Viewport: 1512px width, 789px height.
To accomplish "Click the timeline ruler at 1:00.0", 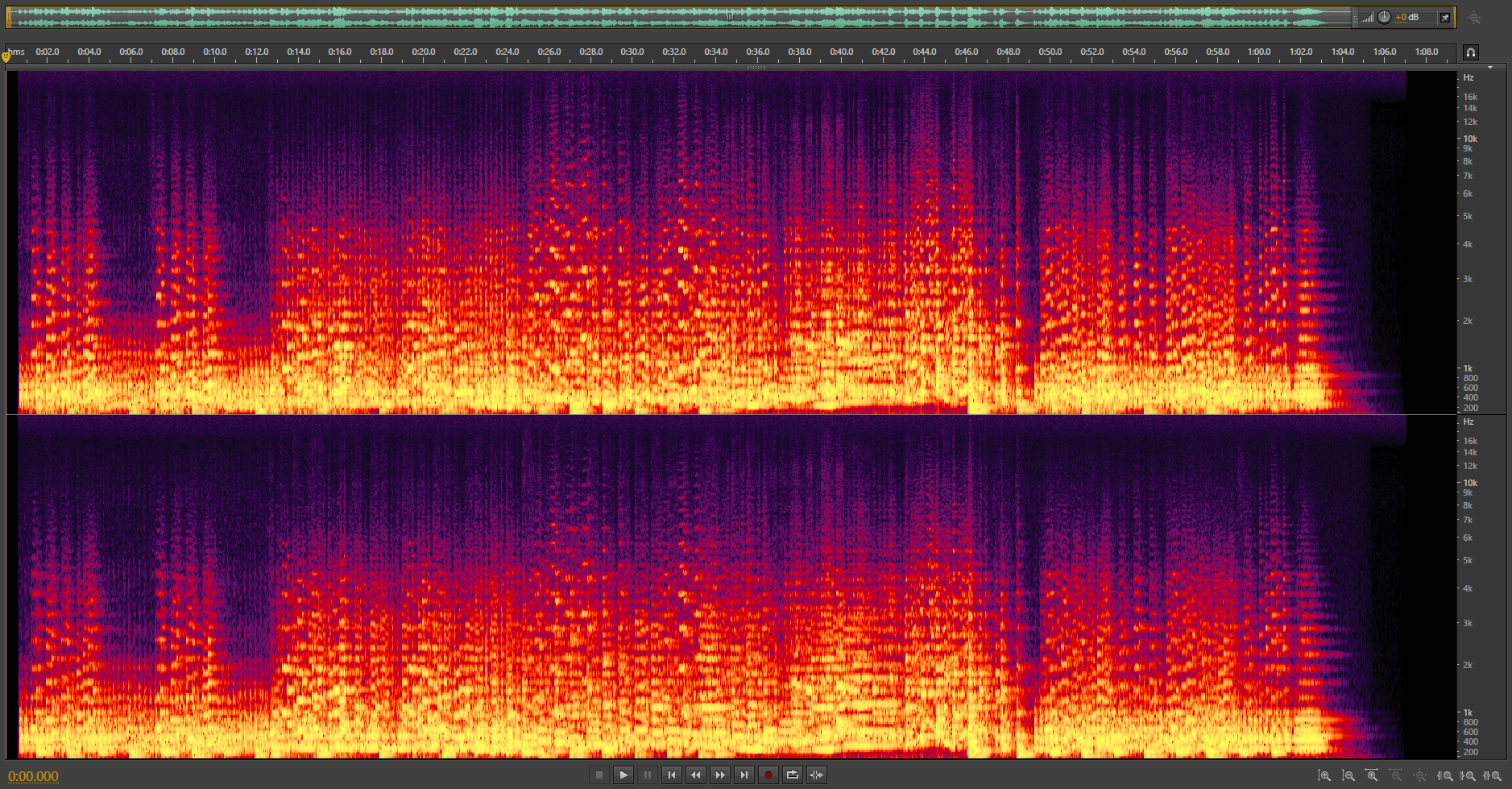I will click(1259, 52).
